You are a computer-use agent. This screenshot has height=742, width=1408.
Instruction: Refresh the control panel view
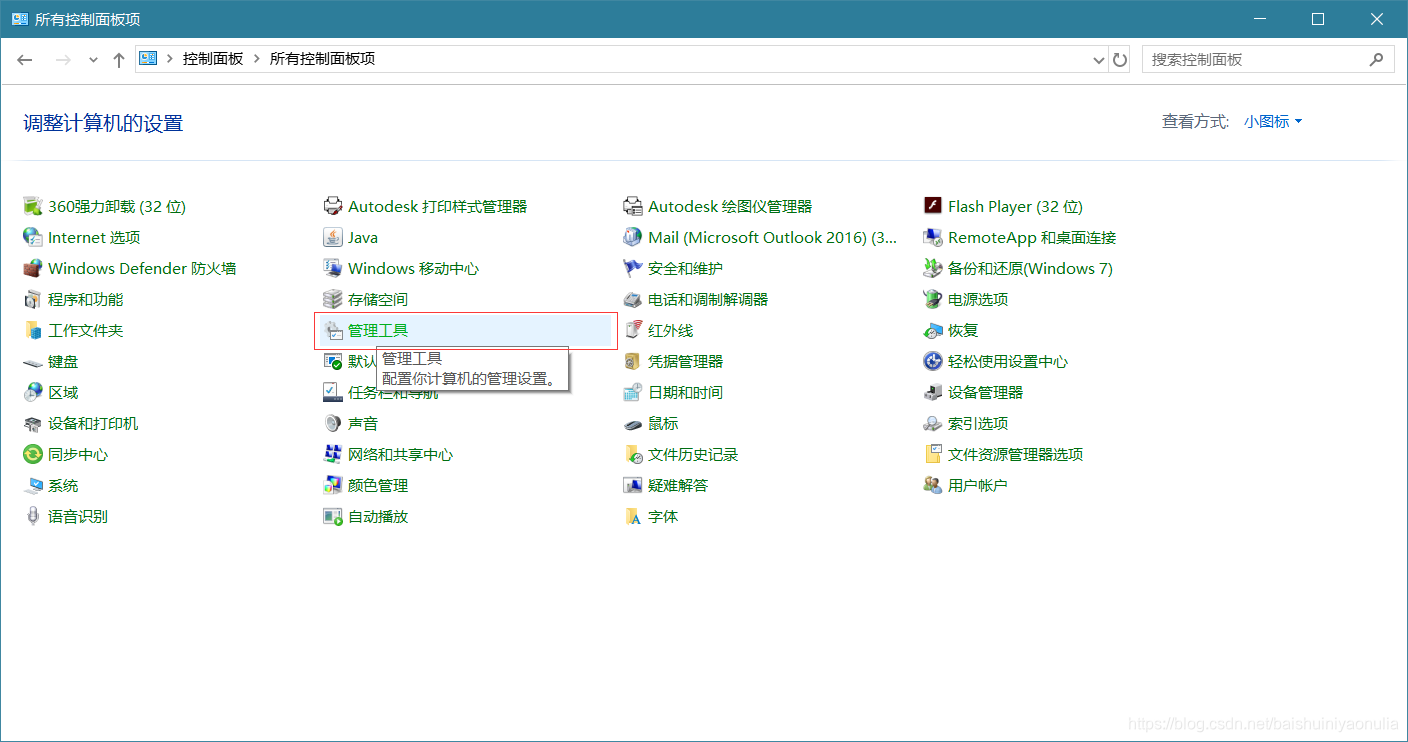(1120, 59)
